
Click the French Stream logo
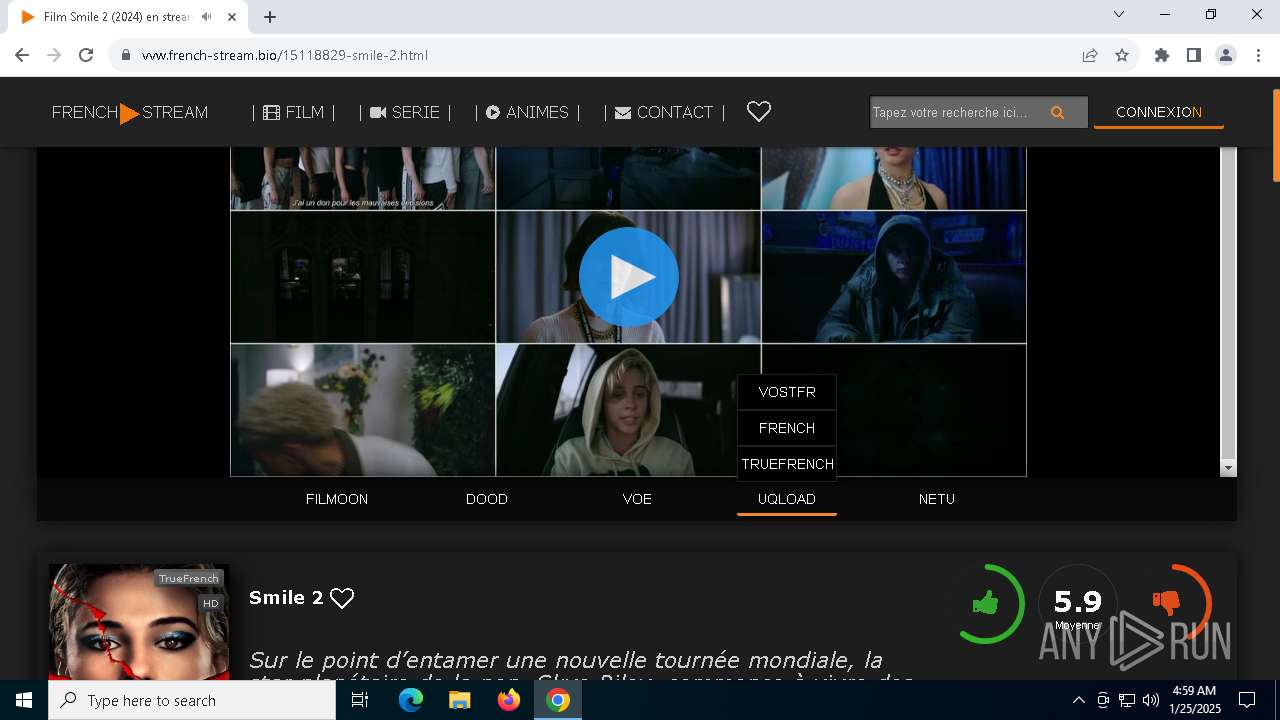point(130,113)
